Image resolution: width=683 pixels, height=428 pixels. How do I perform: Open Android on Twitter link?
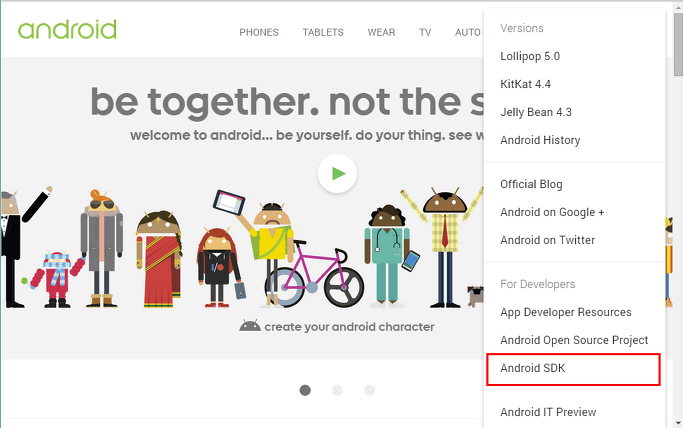tap(548, 240)
